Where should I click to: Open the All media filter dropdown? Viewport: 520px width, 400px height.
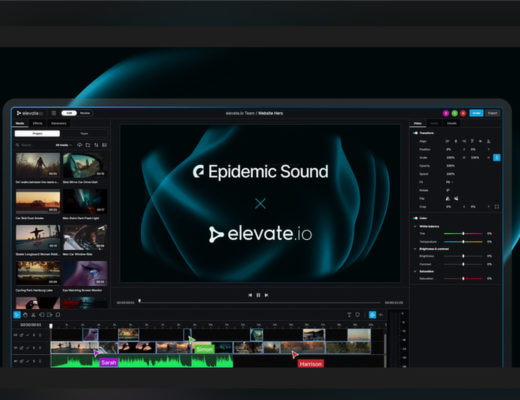tap(63, 145)
